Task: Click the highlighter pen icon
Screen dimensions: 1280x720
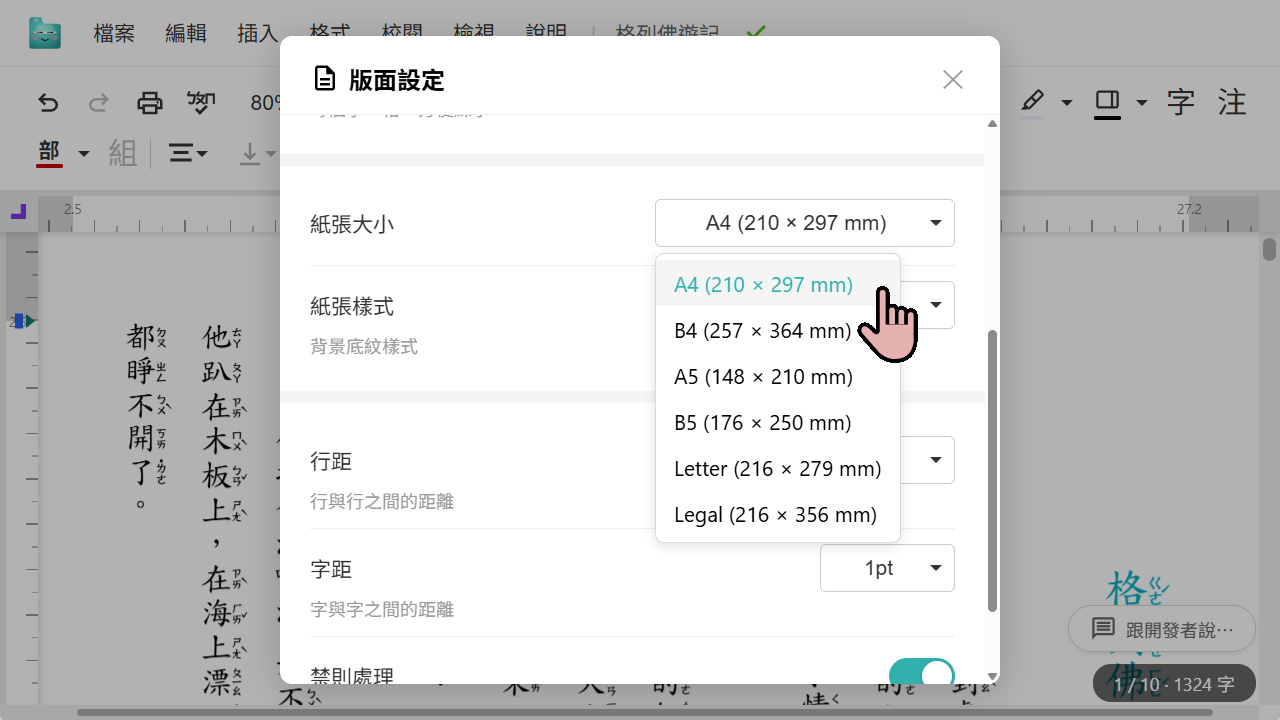Action: pos(1033,102)
